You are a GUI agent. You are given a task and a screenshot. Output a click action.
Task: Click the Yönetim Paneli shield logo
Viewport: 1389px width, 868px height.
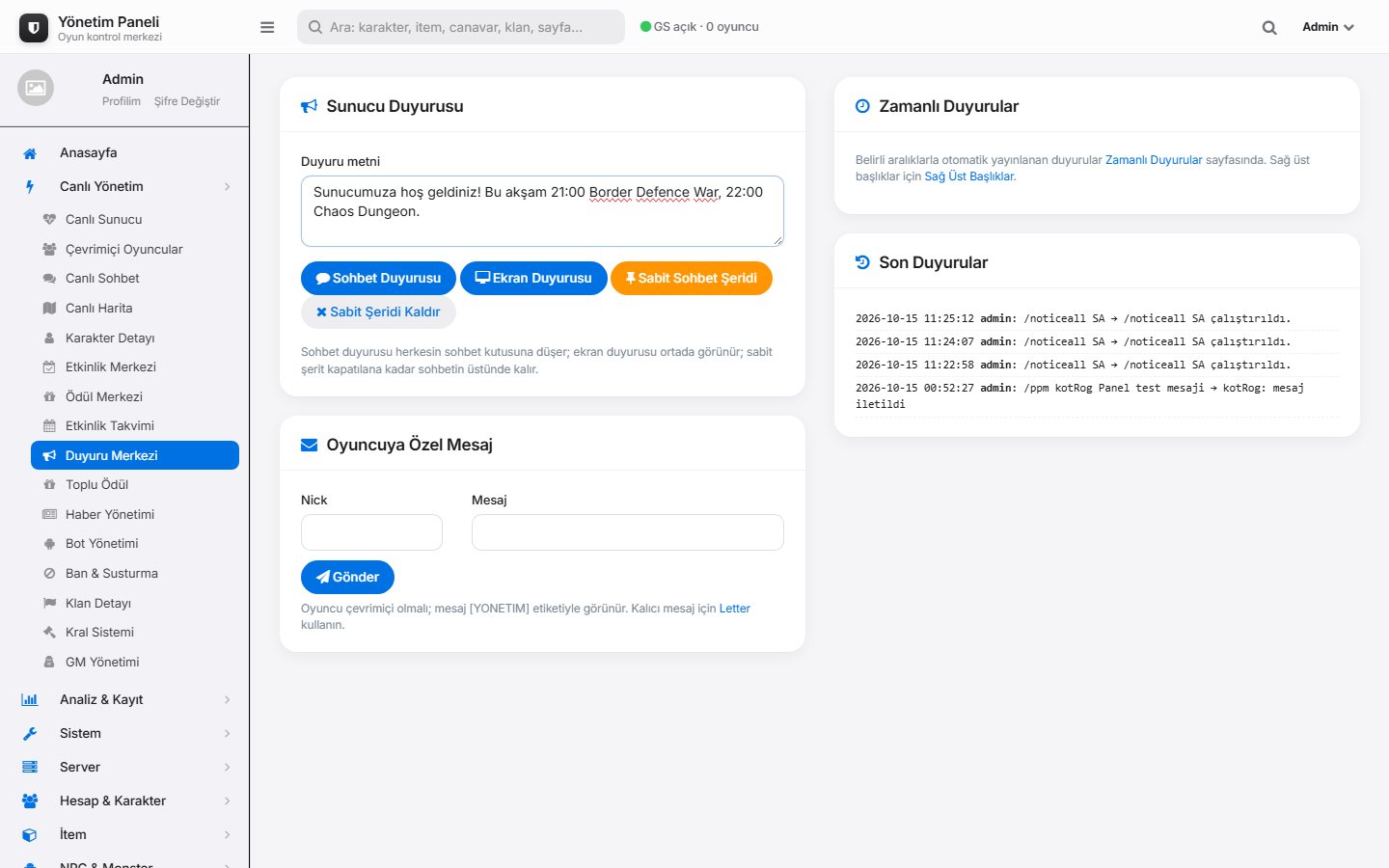click(x=34, y=28)
